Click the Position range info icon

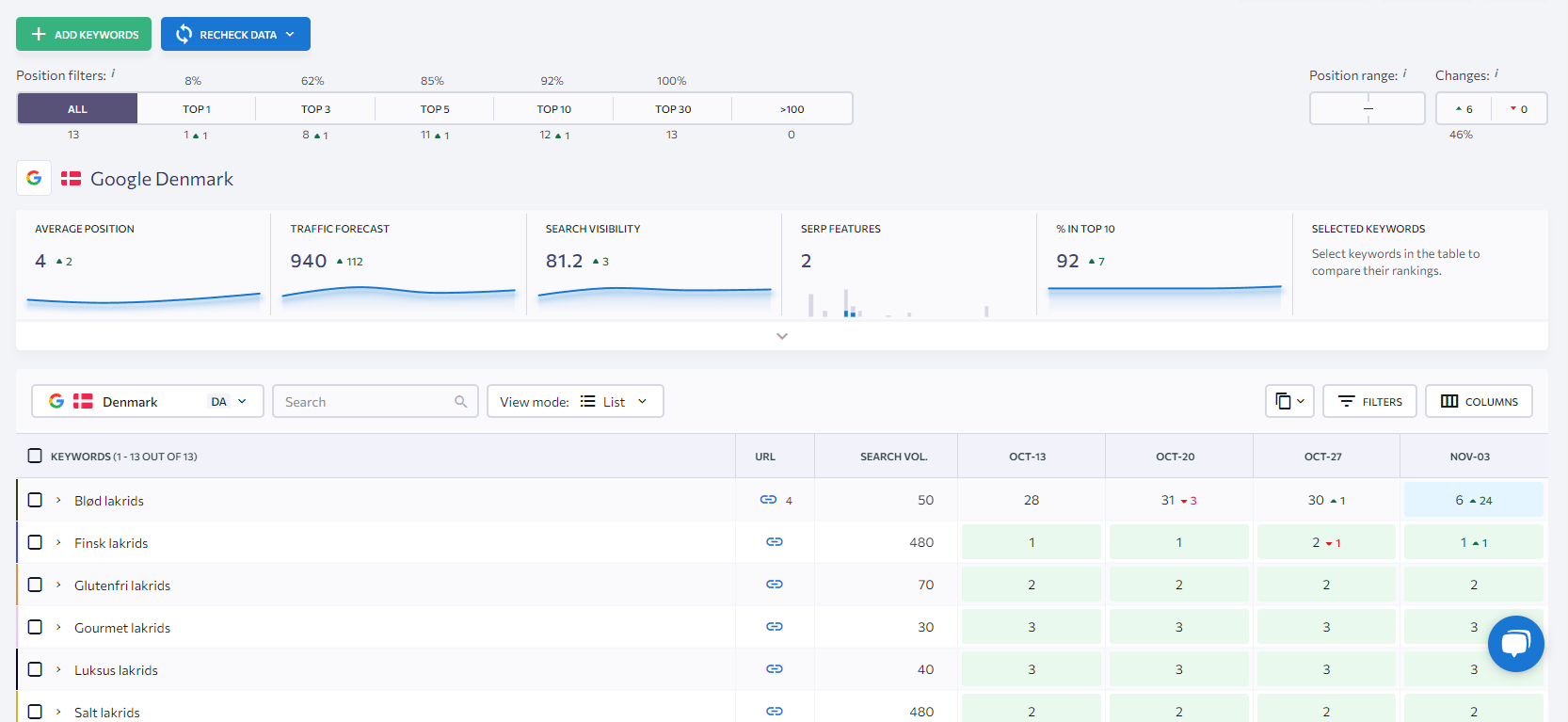[1404, 73]
